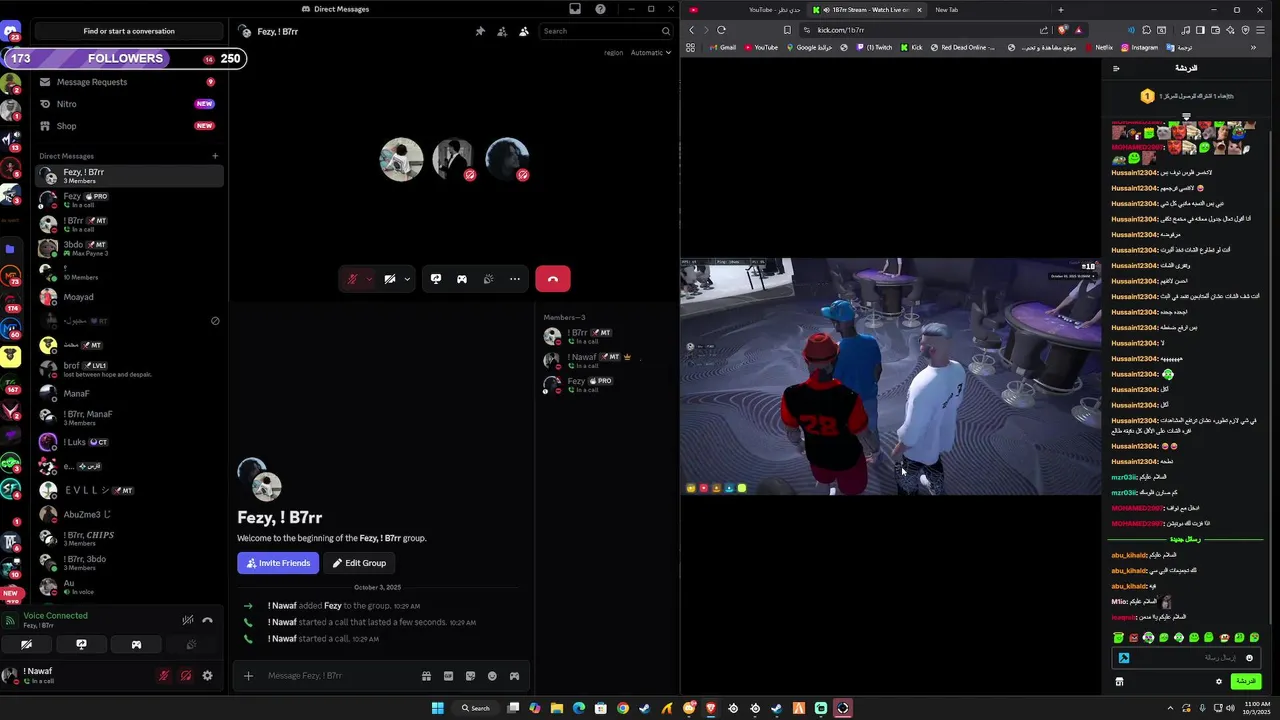Reload the Kick page
This screenshot has height=720, width=1280.
point(721,30)
